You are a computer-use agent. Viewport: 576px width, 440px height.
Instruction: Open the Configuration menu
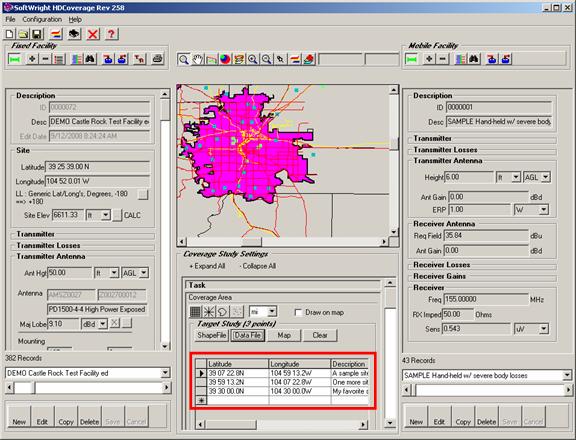coord(42,19)
